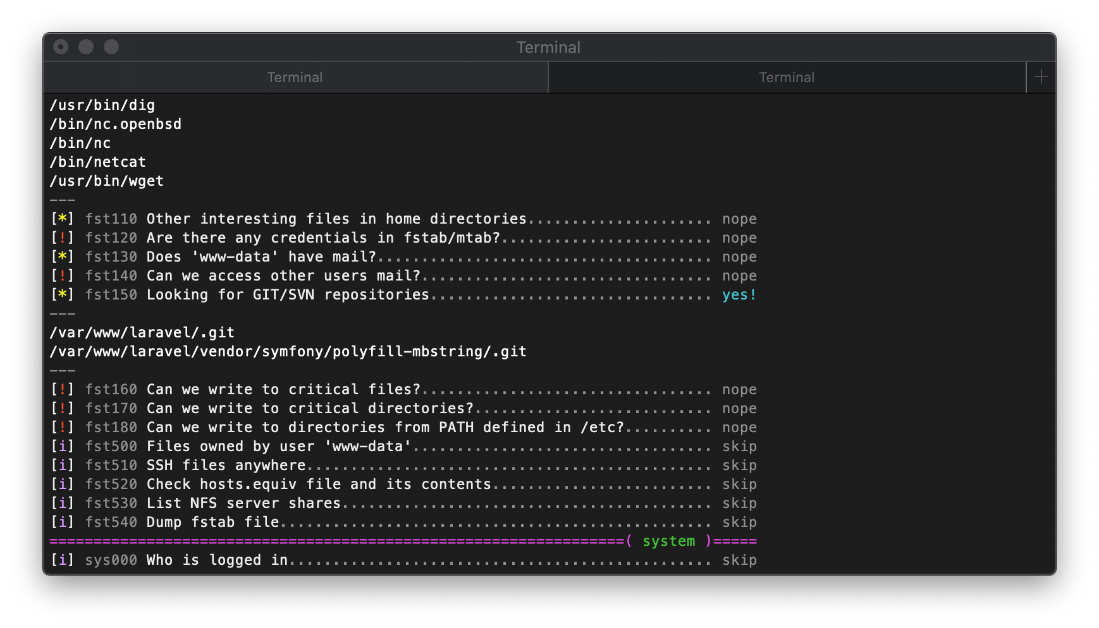The height and width of the screenshot is (628, 1099).
Task: Click the fst500 www-data files line
Action: [x=300, y=446]
